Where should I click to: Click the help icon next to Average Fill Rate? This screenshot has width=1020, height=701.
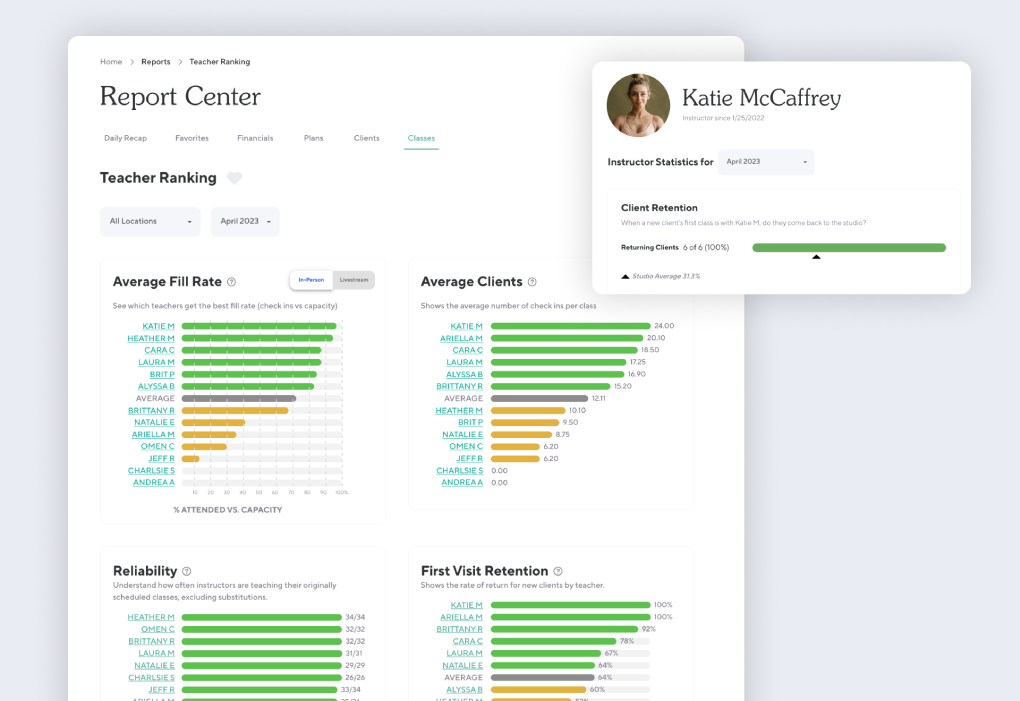tap(232, 282)
